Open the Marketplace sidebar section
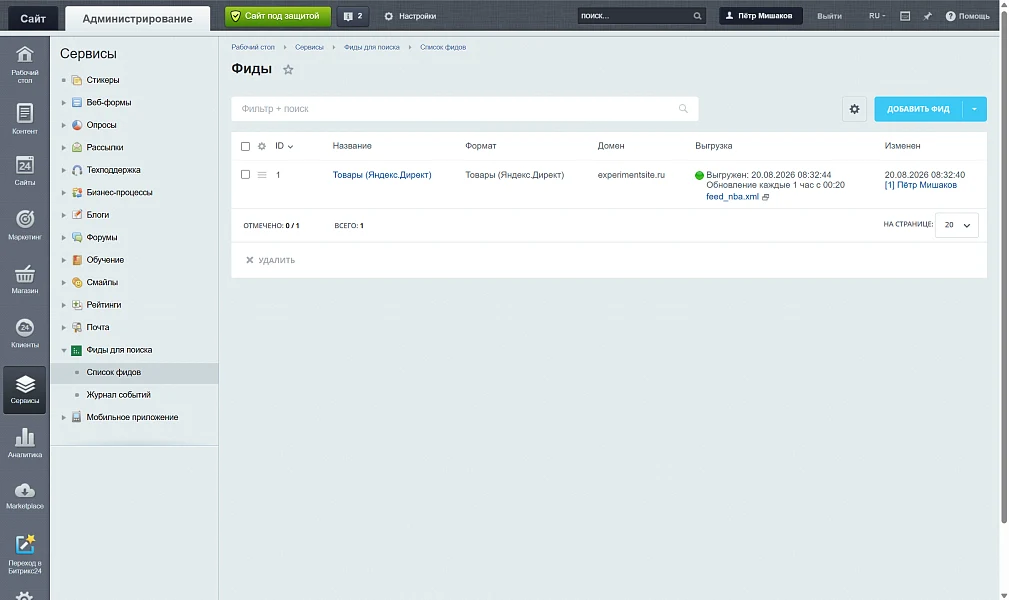 [x=24, y=496]
